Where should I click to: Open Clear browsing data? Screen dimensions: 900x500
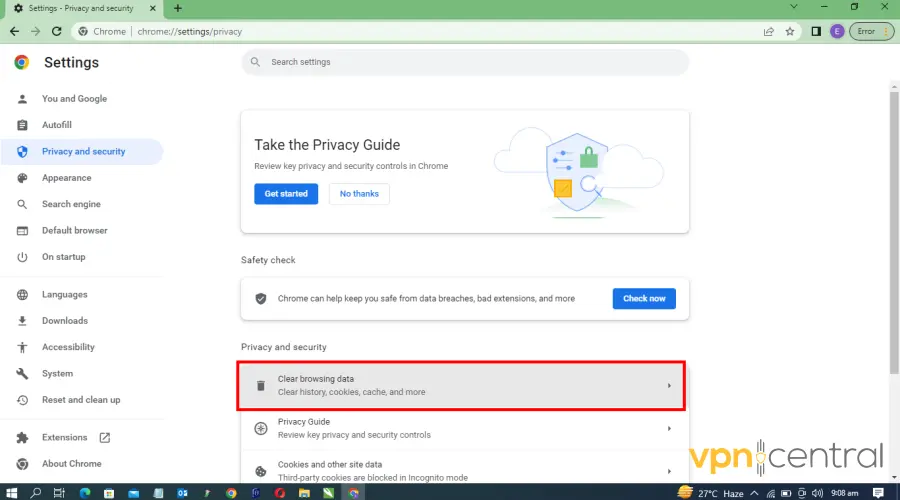pyautogui.click(x=461, y=386)
